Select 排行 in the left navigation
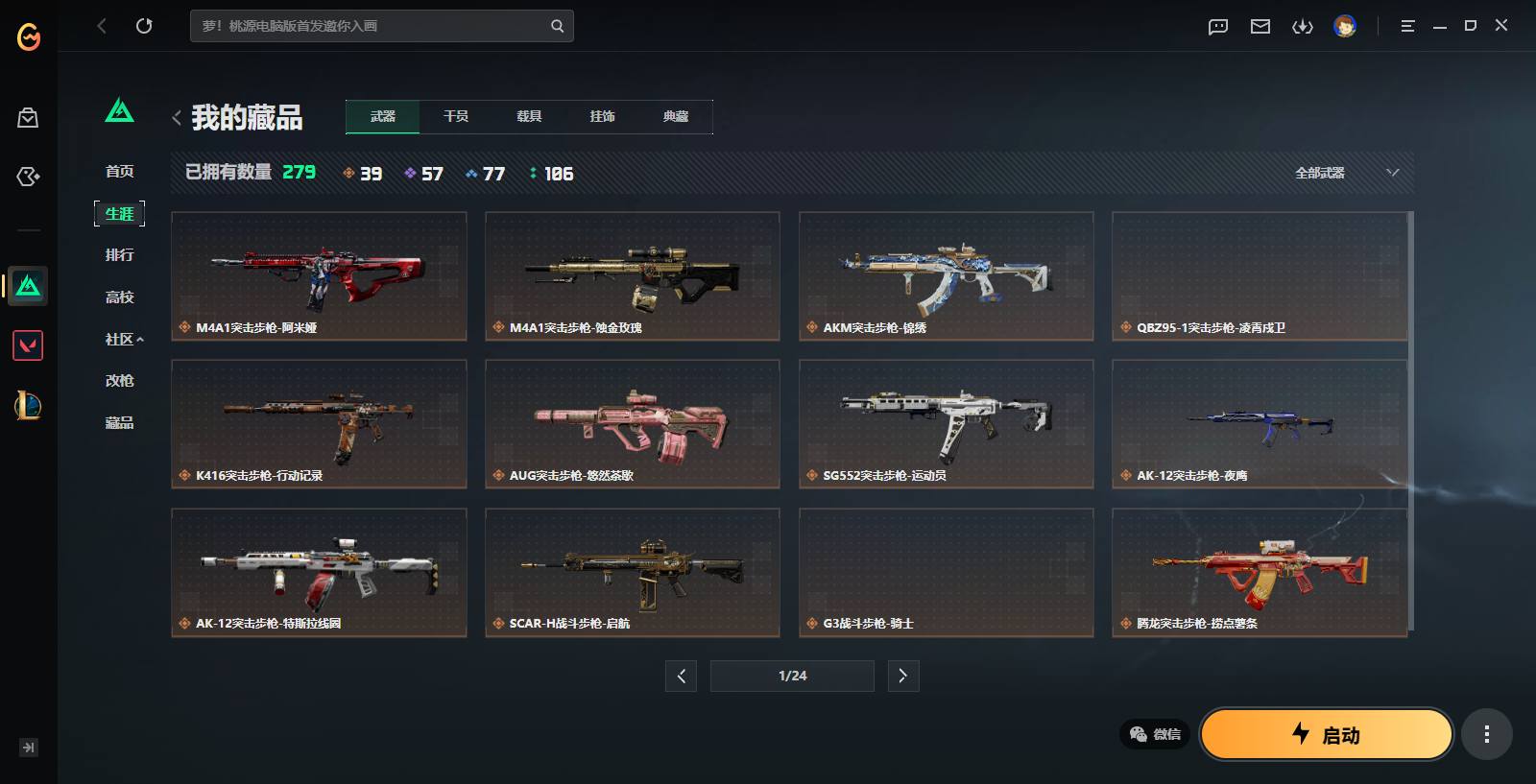Viewport: 1536px width, 784px height. point(120,255)
